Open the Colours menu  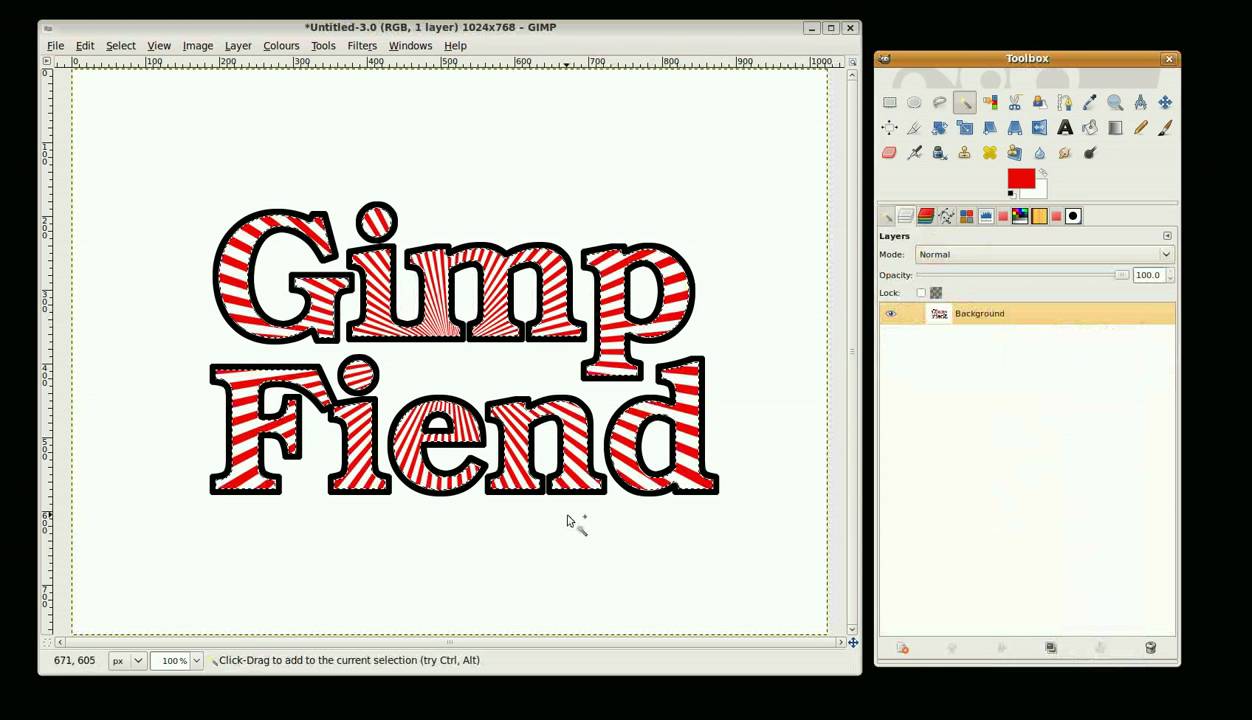(x=281, y=46)
